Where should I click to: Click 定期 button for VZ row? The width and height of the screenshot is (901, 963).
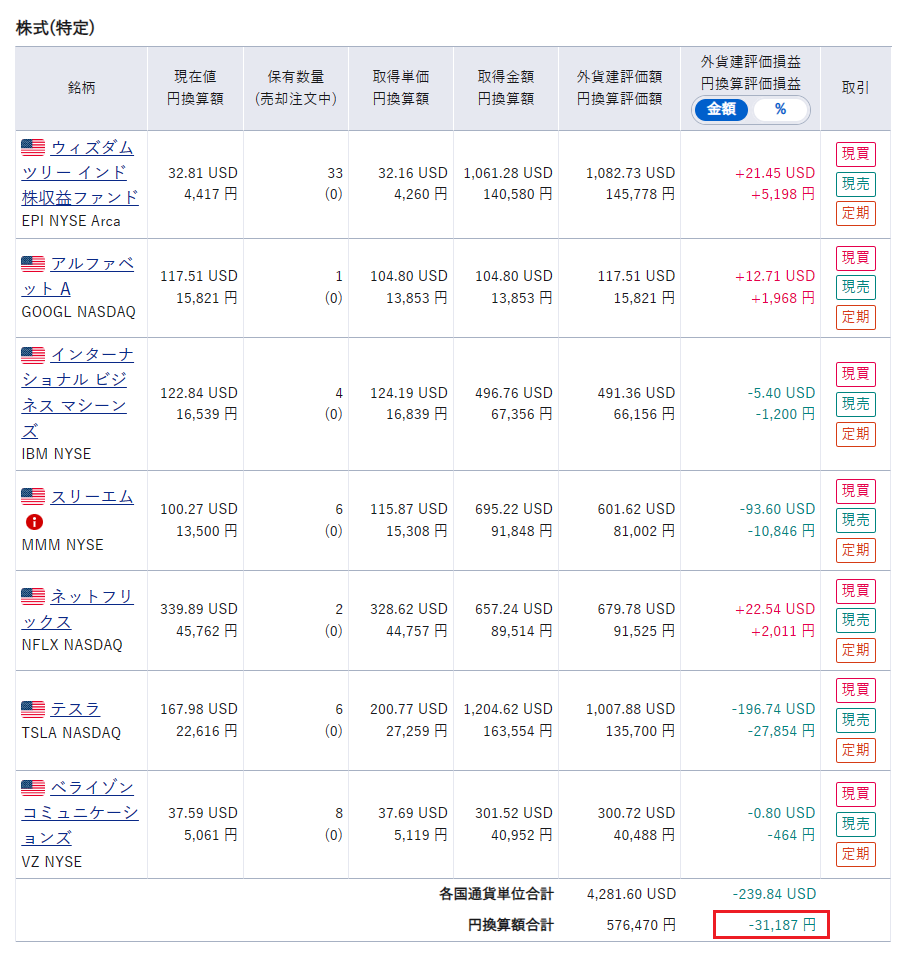856,854
